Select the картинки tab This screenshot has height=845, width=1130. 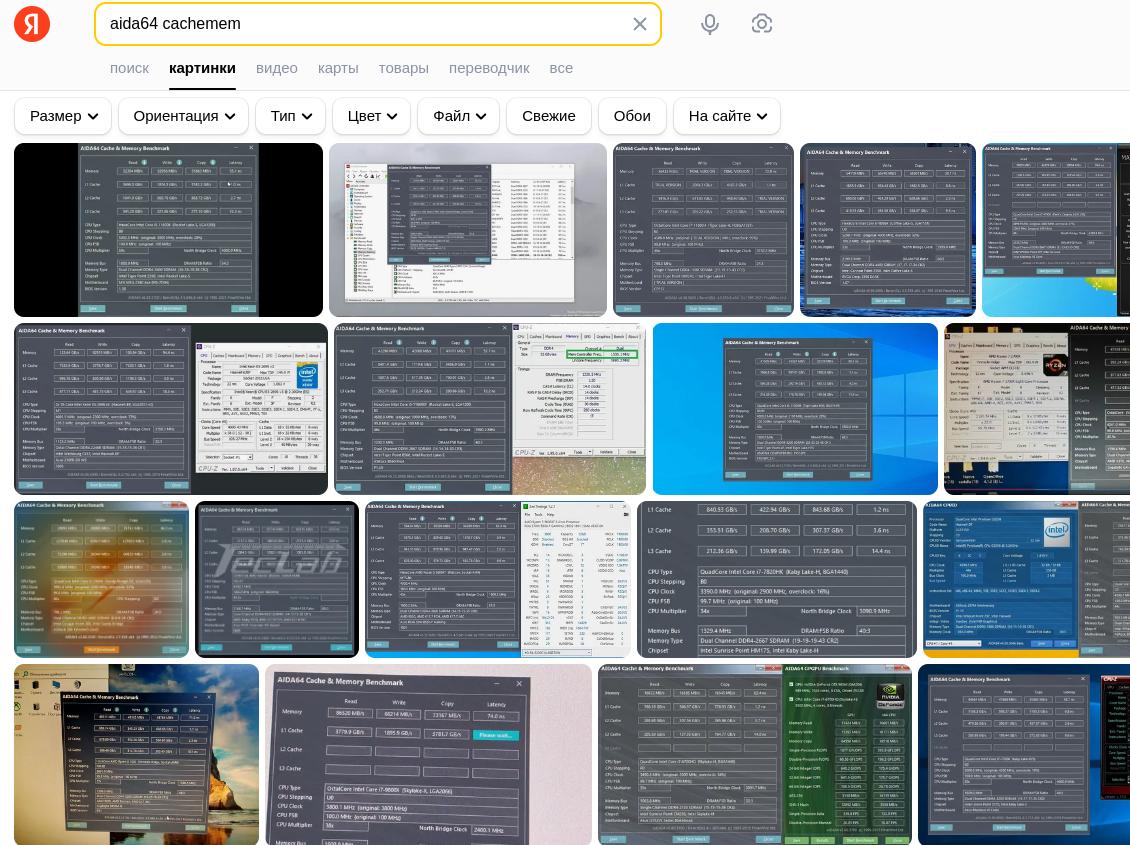(203, 68)
